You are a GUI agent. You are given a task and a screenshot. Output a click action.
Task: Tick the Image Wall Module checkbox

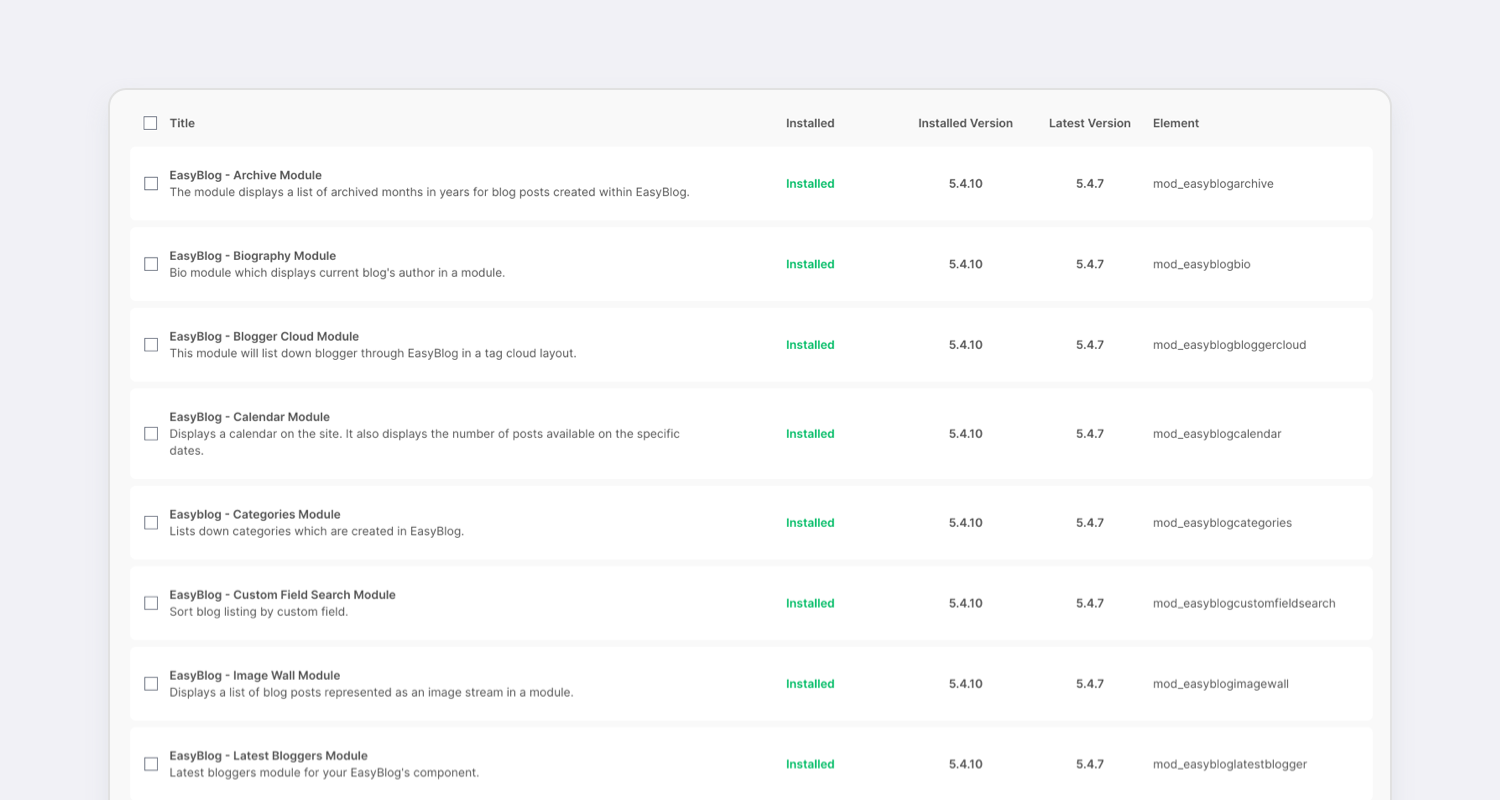click(x=151, y=684)
